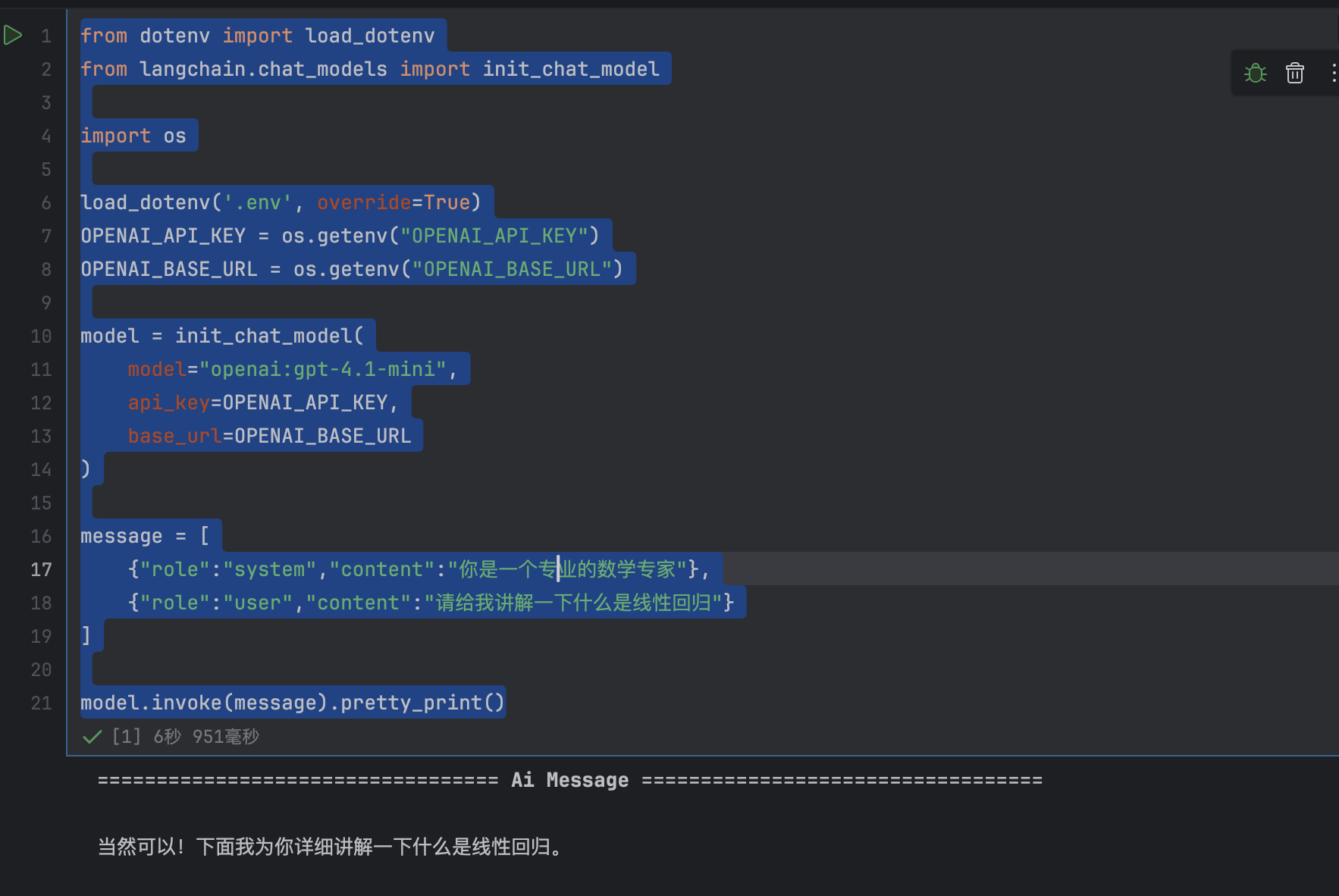Click the "OPENAI_BASE_URL" string on line 8
Viewport: 1339px width, 896px height.
[512, 269]
